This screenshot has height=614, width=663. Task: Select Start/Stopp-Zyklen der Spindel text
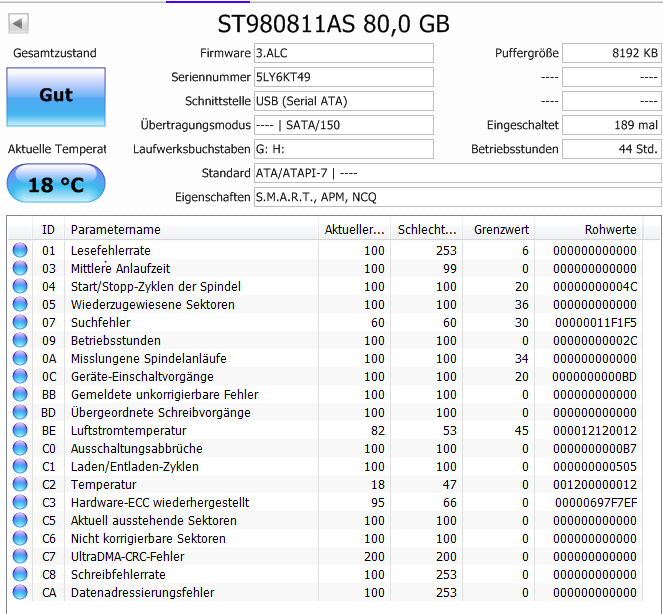tap(156, 286)
